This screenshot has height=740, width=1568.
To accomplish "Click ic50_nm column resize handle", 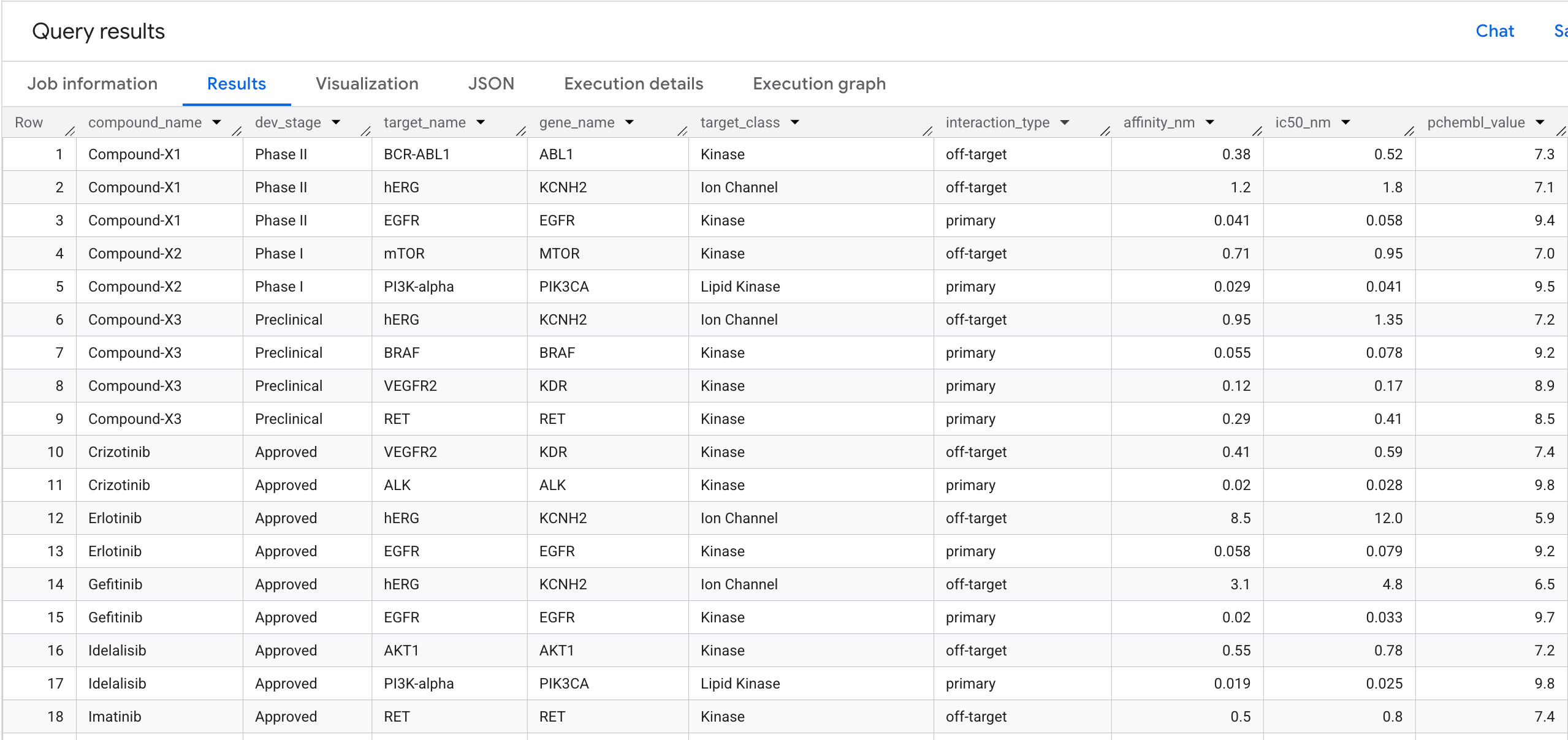I will coord(1409,130).
